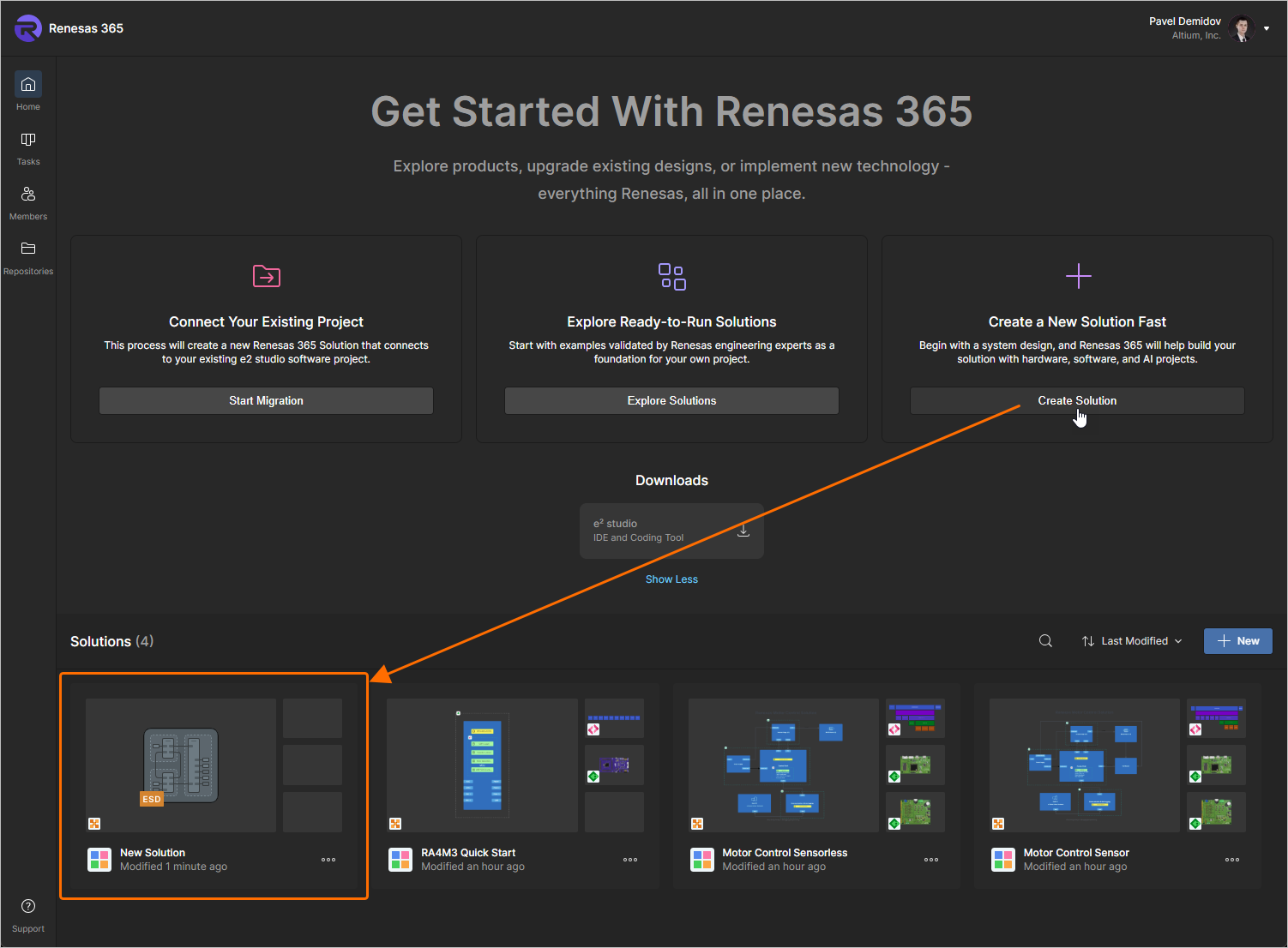1288x948 pixels.
Task: Click the RA4M3 Quick Start title text
Action: 468,853
